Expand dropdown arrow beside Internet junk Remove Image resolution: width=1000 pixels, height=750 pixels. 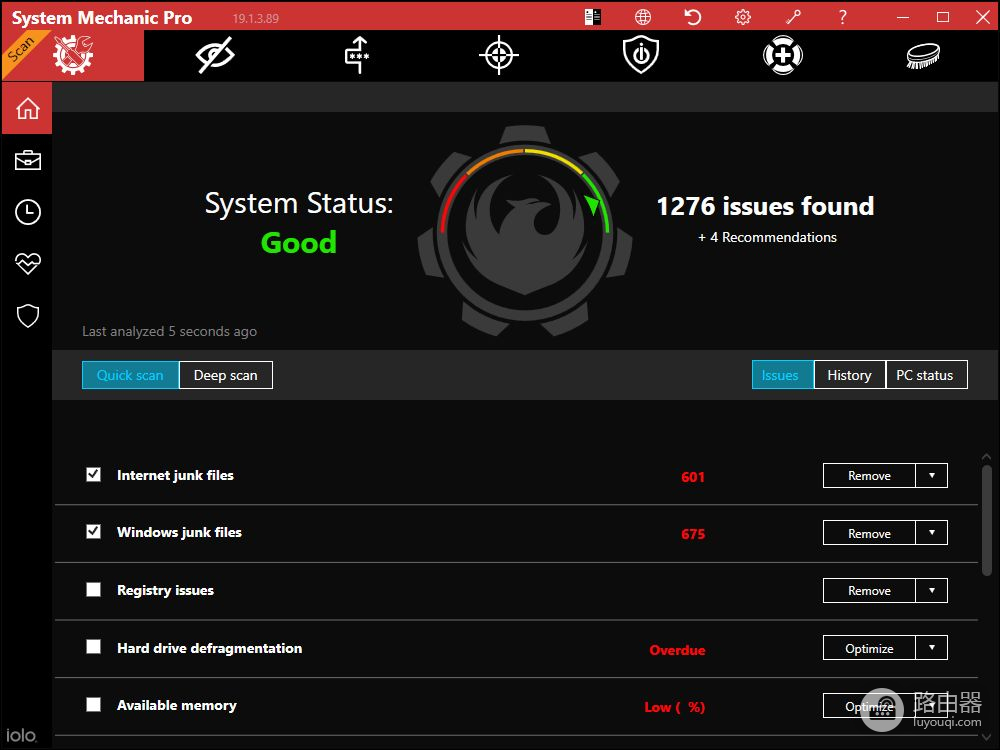(932, 476)
